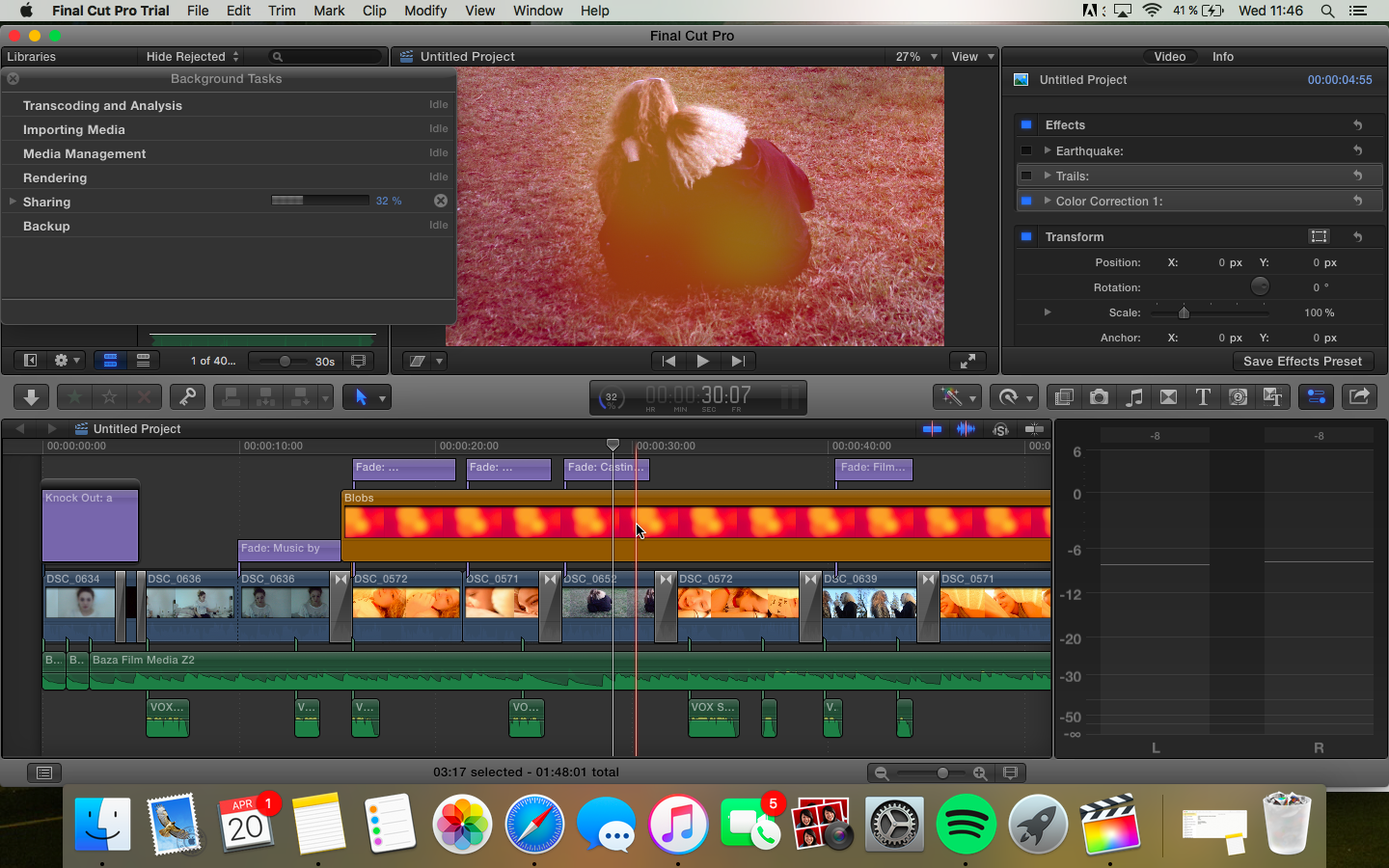Toggle timeline skimming button
This screenshot has width=1389, height=868.
point(932,429)
